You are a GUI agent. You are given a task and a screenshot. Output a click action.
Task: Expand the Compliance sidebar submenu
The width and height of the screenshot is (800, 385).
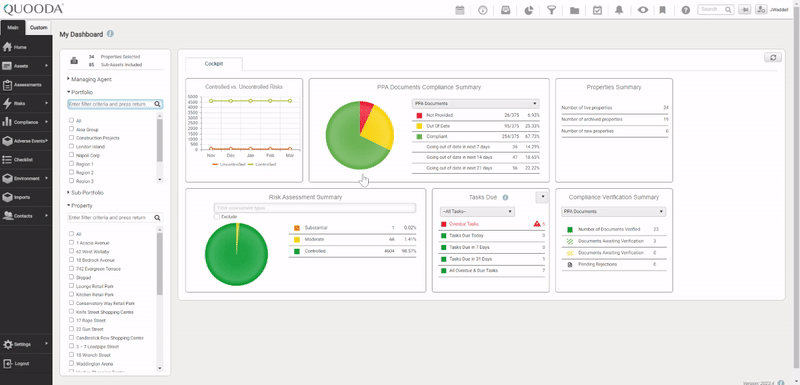tap(46, 122)
